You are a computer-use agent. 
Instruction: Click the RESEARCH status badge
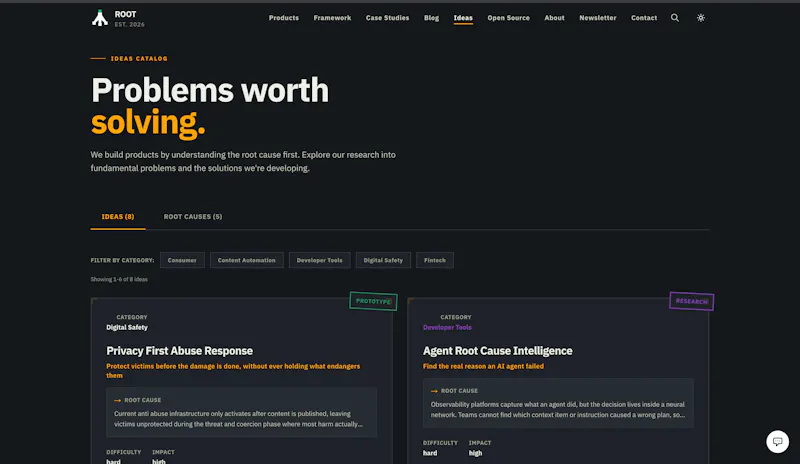click(x=691, y=301)
